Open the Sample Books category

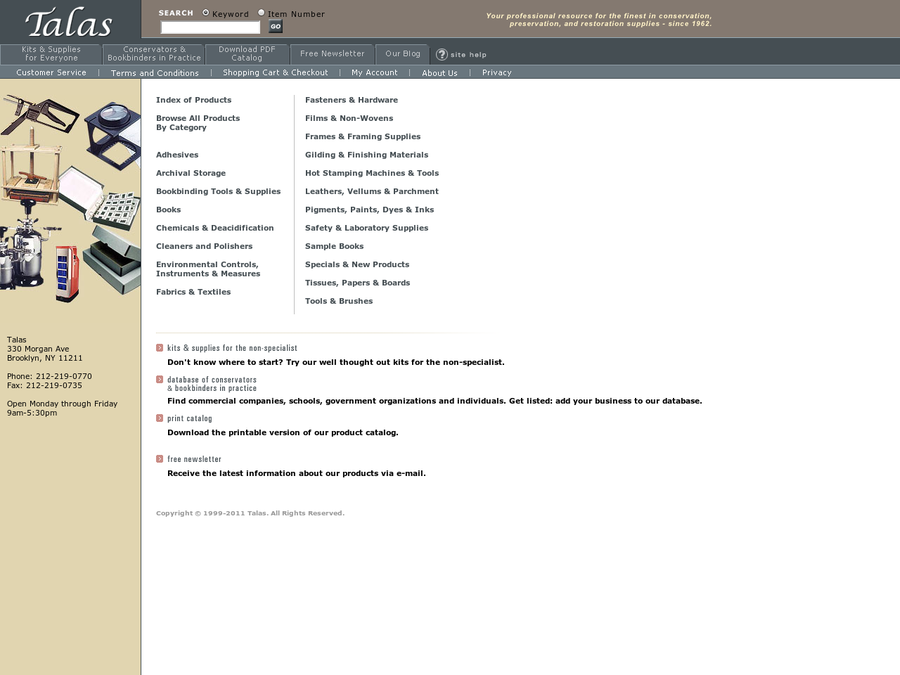tap(334, 247)
